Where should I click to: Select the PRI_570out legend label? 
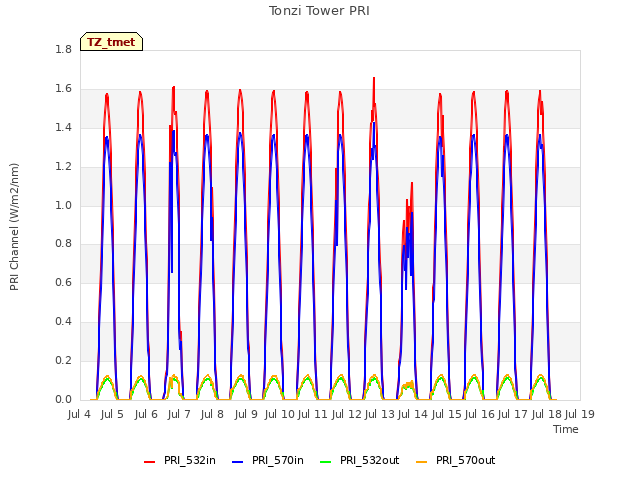[x=466, y=461]
